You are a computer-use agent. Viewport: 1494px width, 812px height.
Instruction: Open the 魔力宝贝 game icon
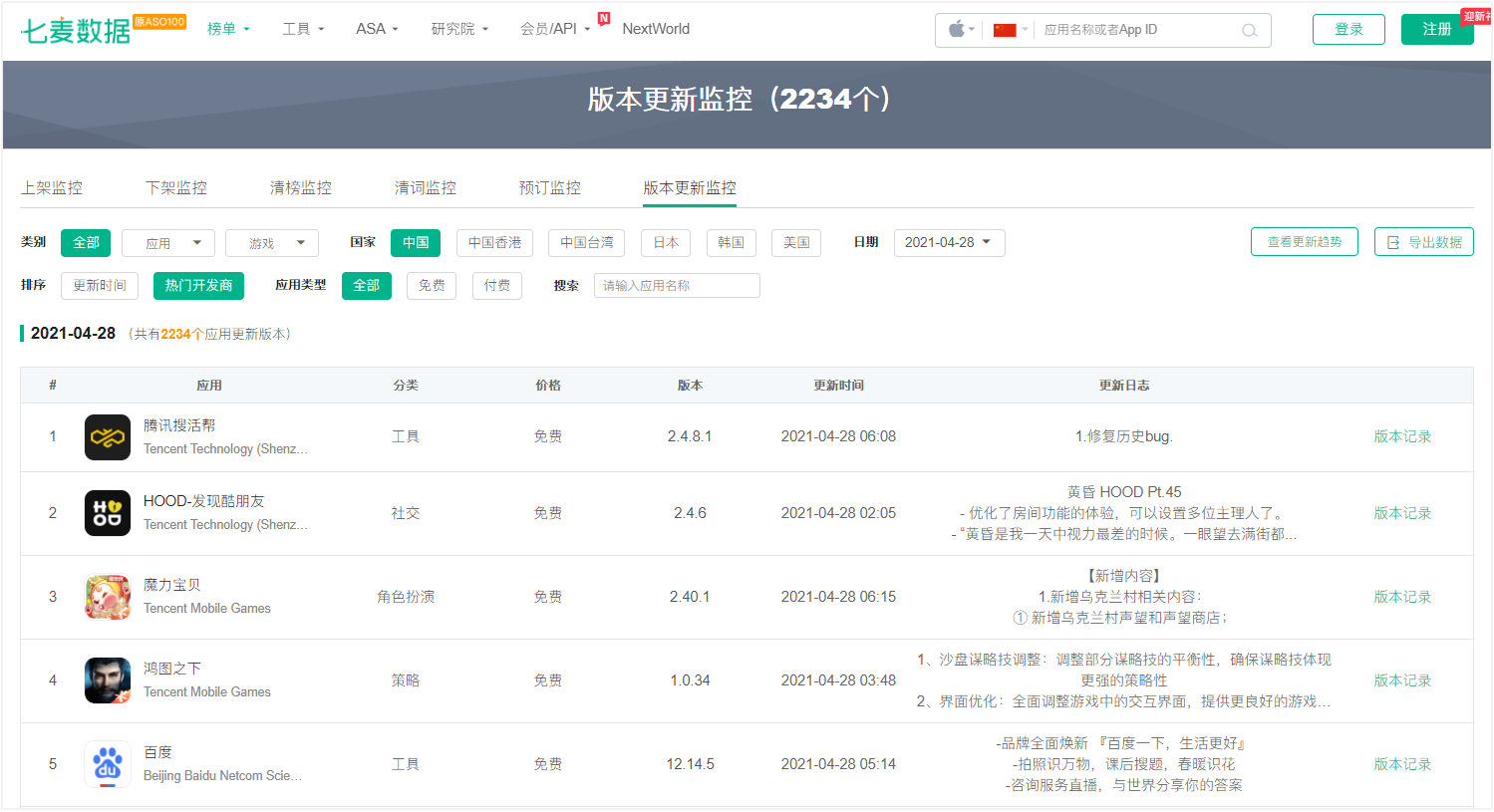pos(108,597)
